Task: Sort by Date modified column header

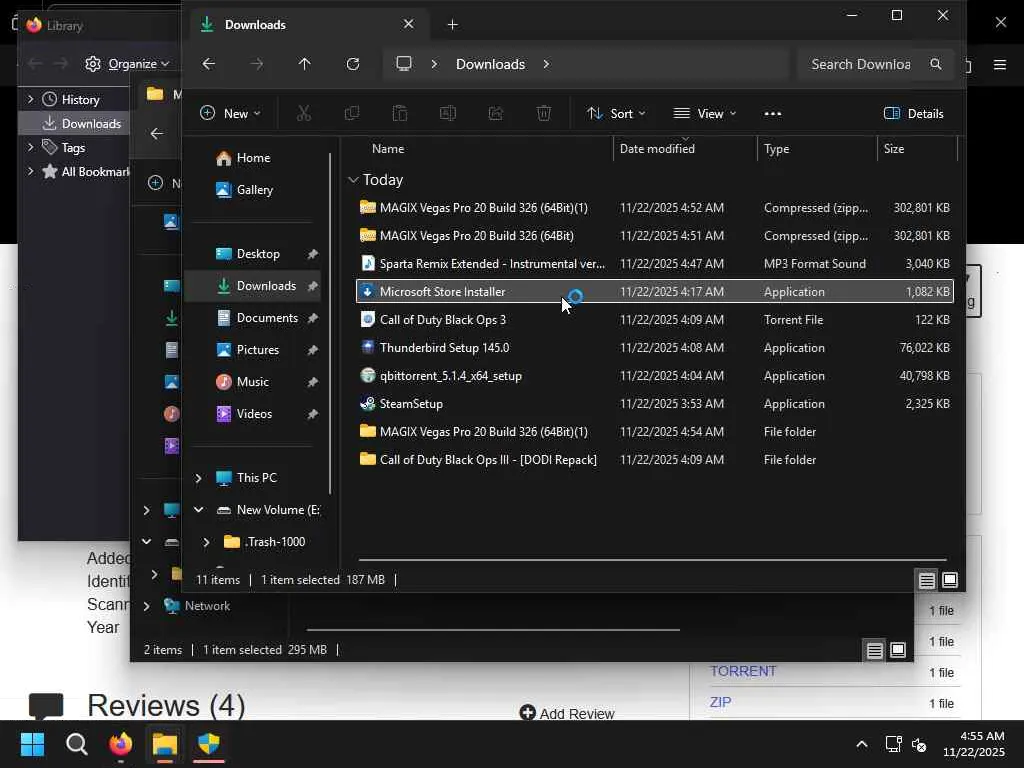Action: point(657,149)
